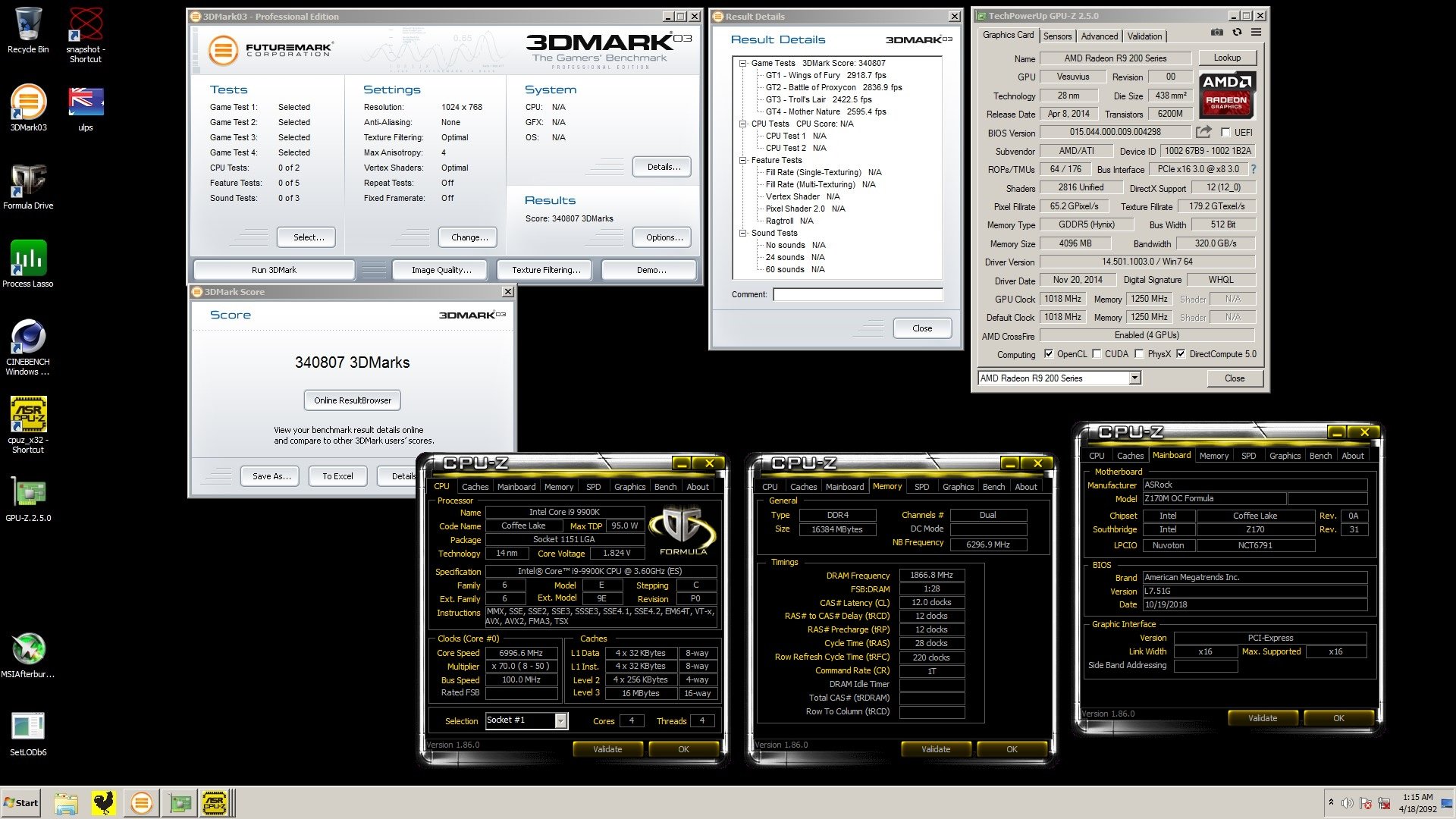This screenshot has height=819, width=1456.
Task: Click the Online ResultBrowser button
Action: [353, 400]
